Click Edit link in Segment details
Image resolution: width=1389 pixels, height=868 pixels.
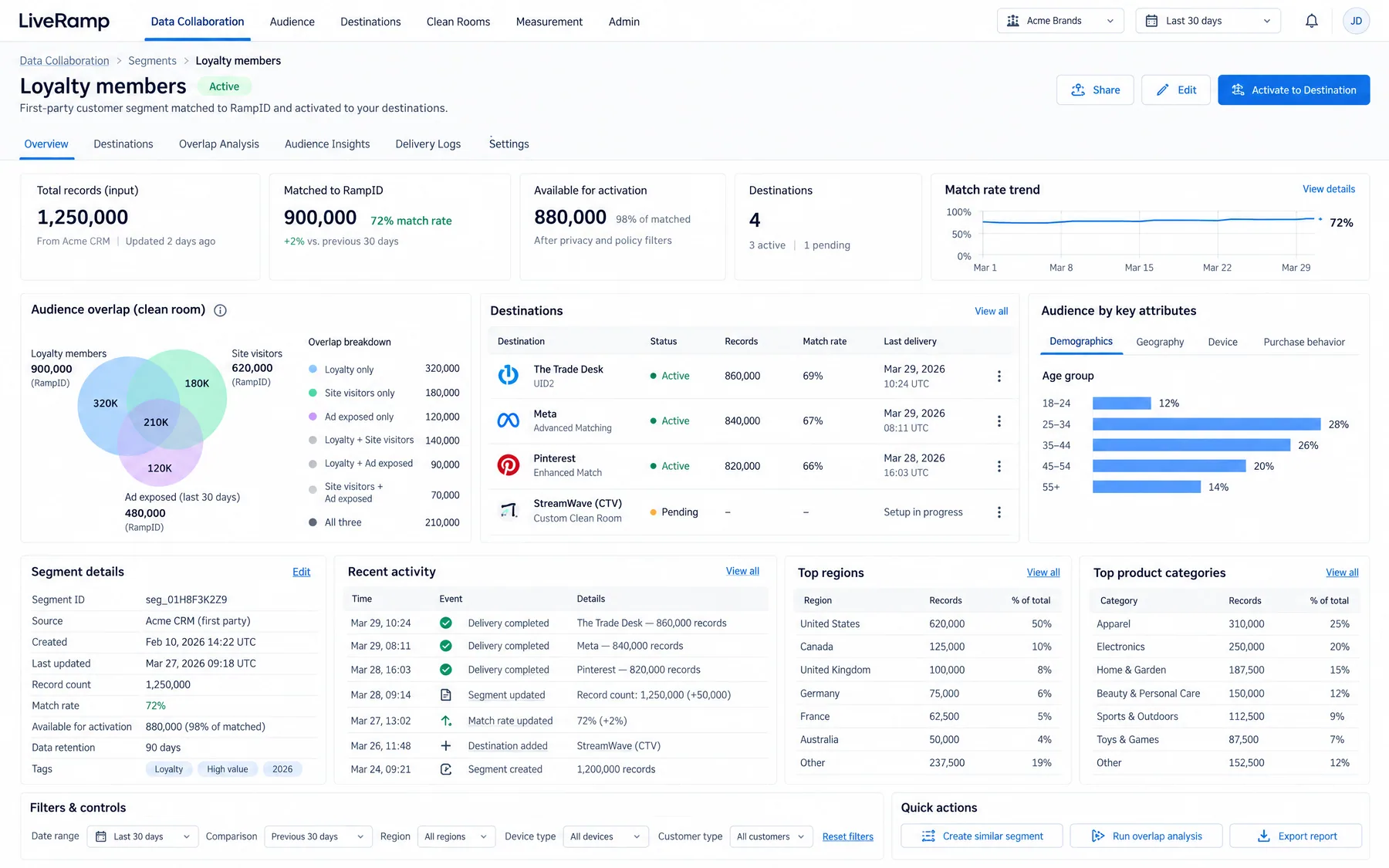coord(301,572)
